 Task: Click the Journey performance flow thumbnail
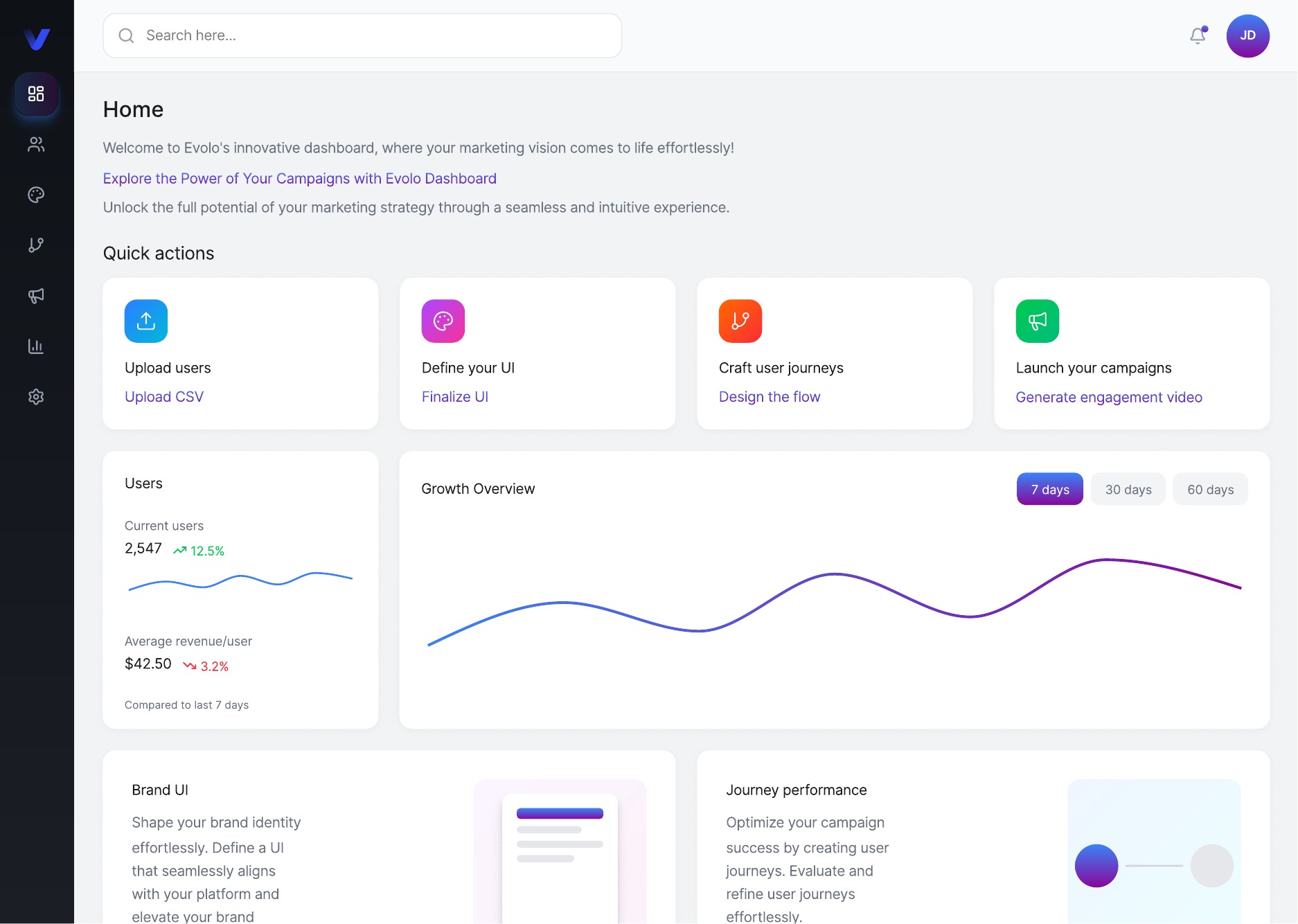tap(1154, 851)
